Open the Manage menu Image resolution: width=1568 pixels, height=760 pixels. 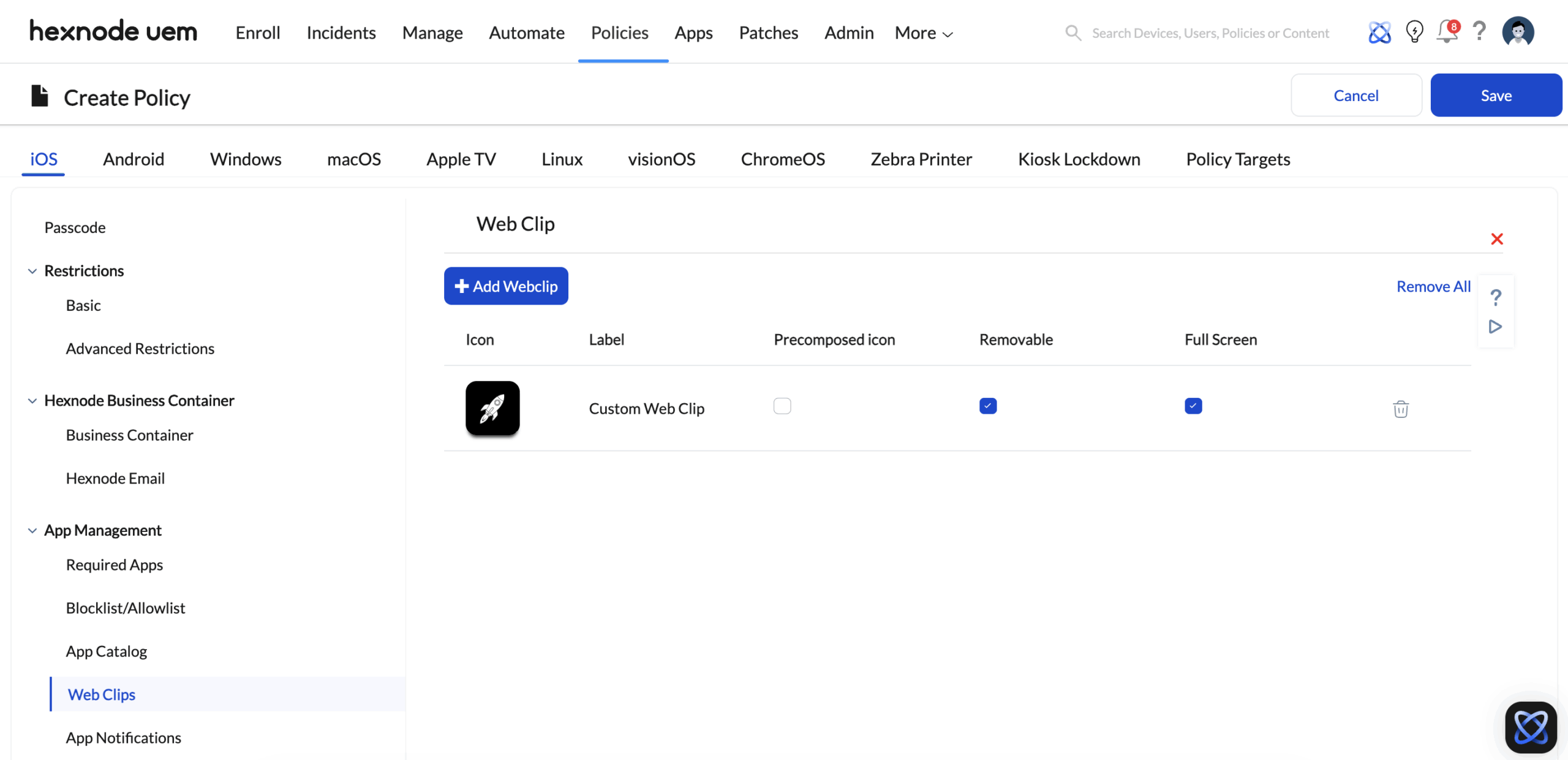(432, 32)
